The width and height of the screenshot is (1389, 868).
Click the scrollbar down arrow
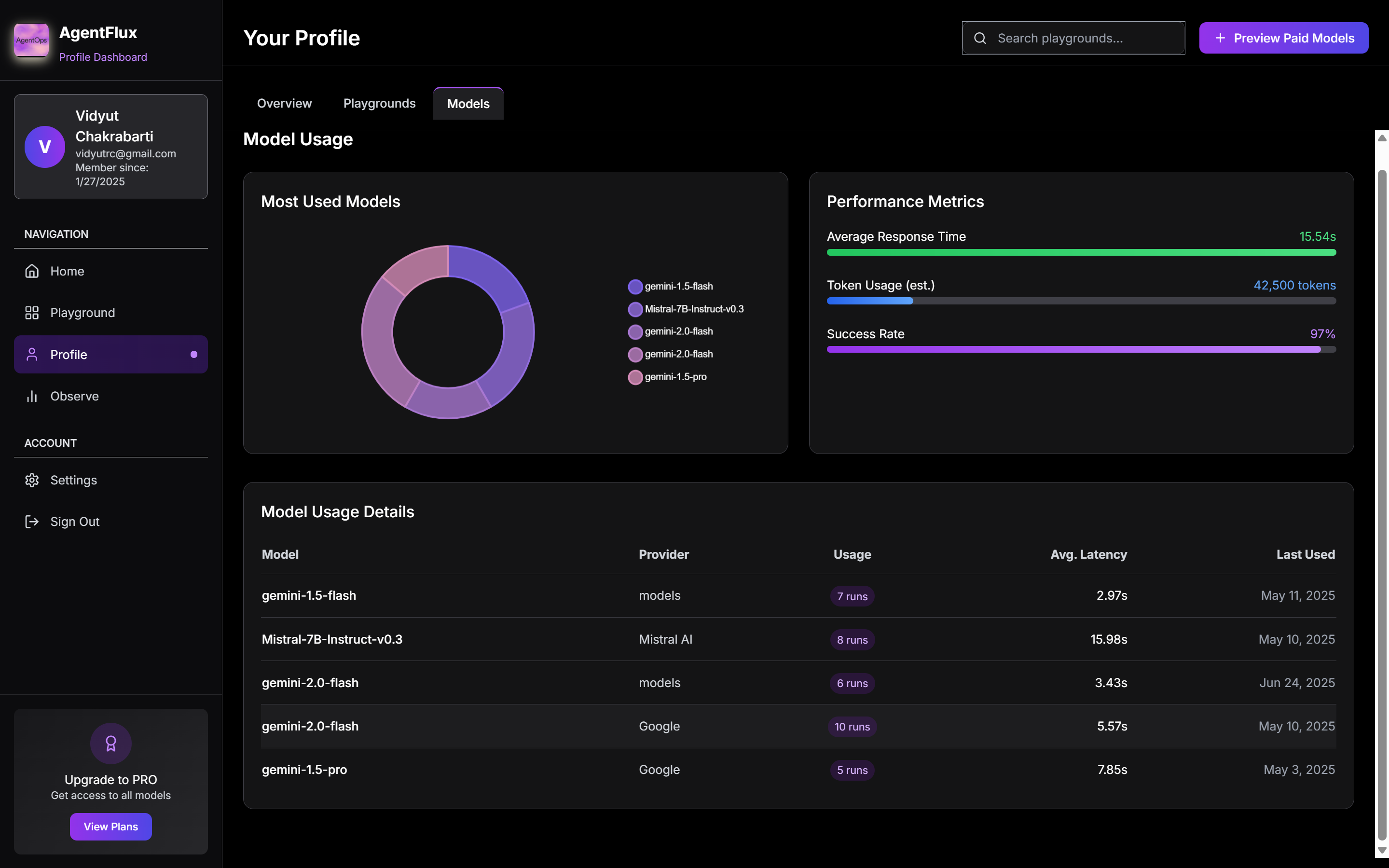(1382, 850)
